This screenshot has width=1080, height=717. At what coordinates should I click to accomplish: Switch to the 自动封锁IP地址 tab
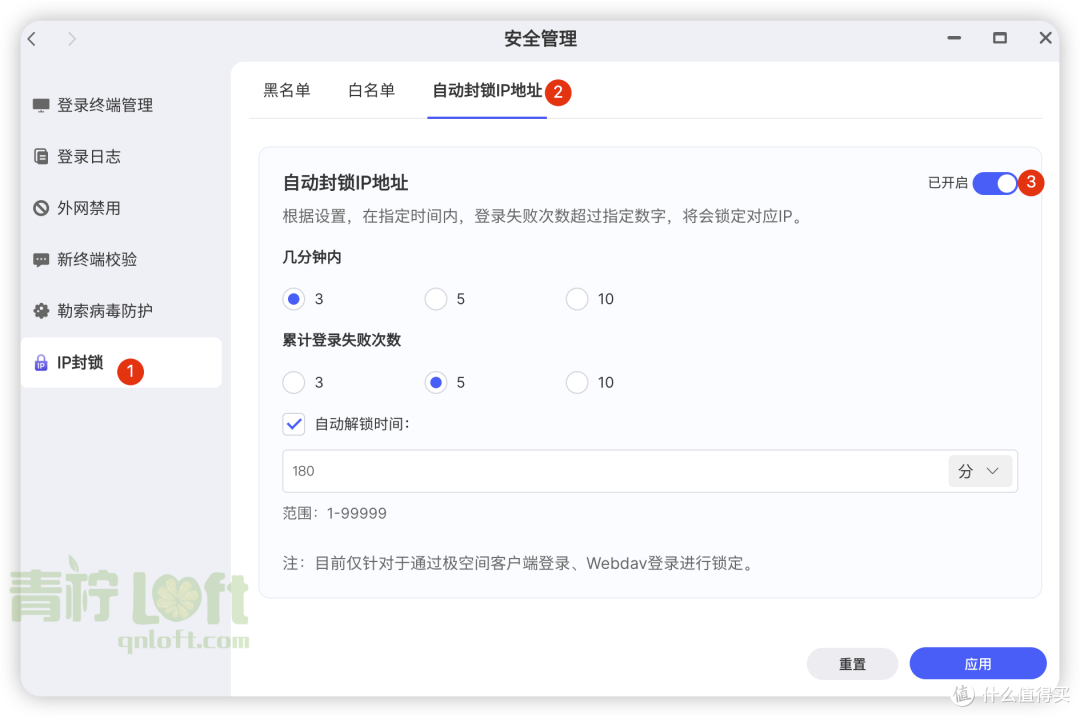(487, 90)
